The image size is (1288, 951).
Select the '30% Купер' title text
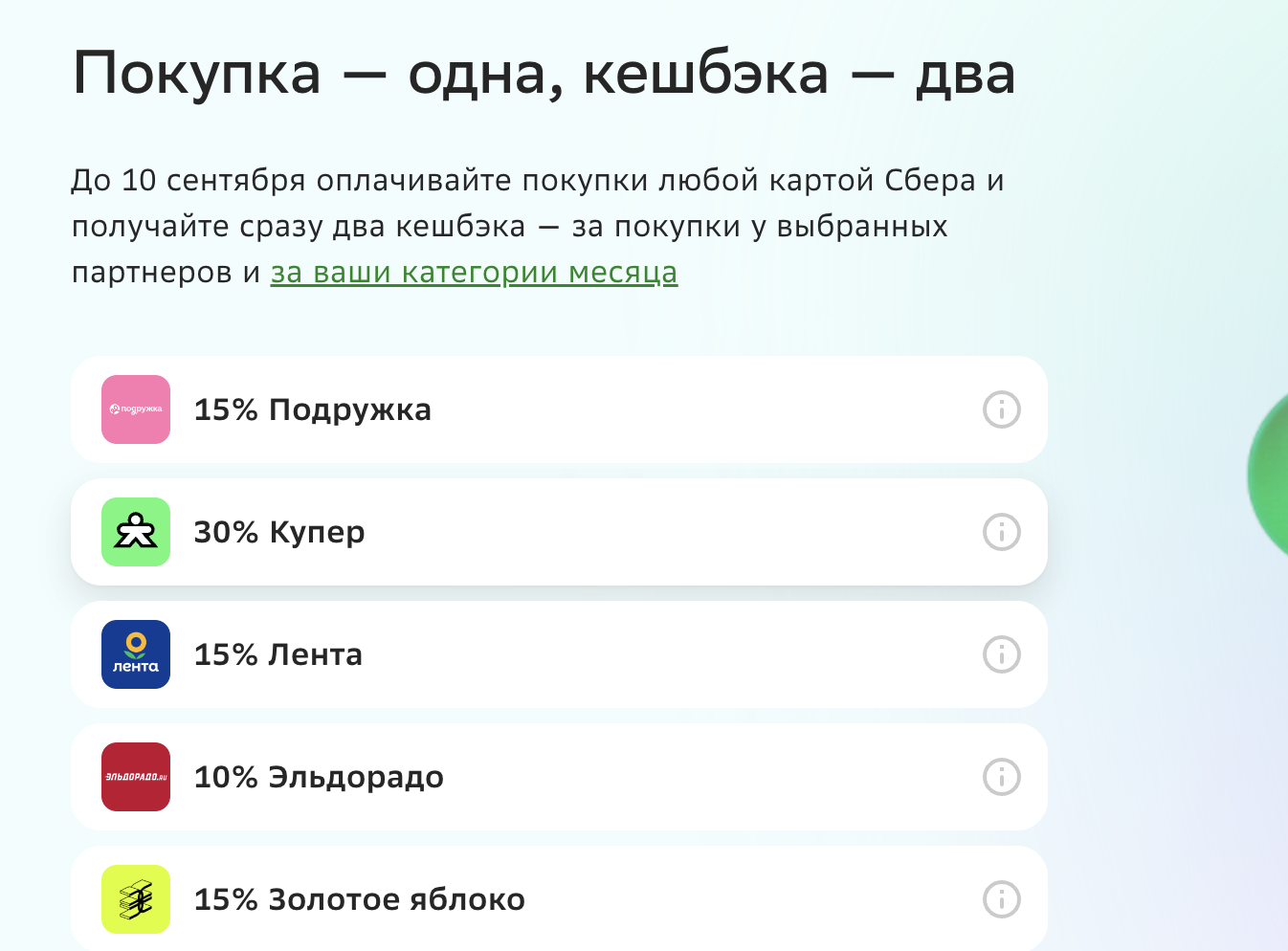pyautogui.click(x=279, y=532)
